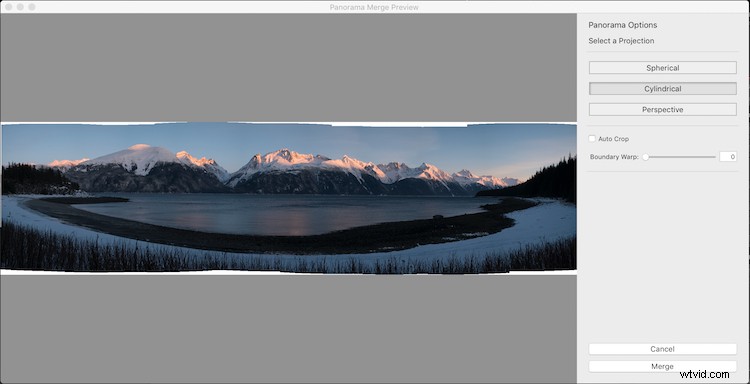Viewport: 750px width, 384px height.
Task: Click the Boundary Warp slider handle
Action: 645,157
